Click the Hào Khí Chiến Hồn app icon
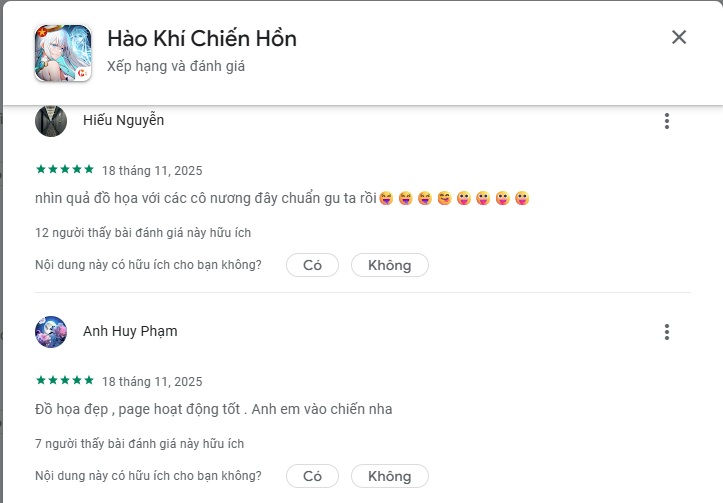The width and height of the screenshot is (723, 503). (x=63, y=53)
